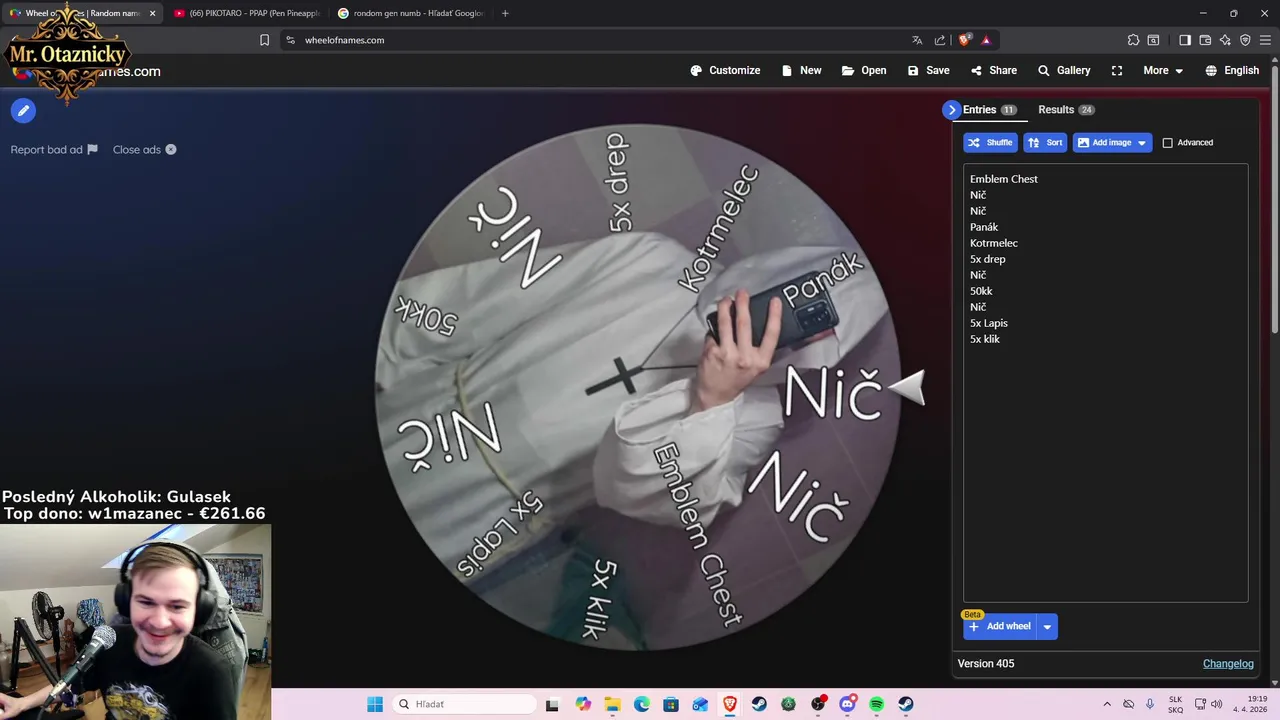
Task: Click the taskbar search box Hľadať
Action: (463, 704)
